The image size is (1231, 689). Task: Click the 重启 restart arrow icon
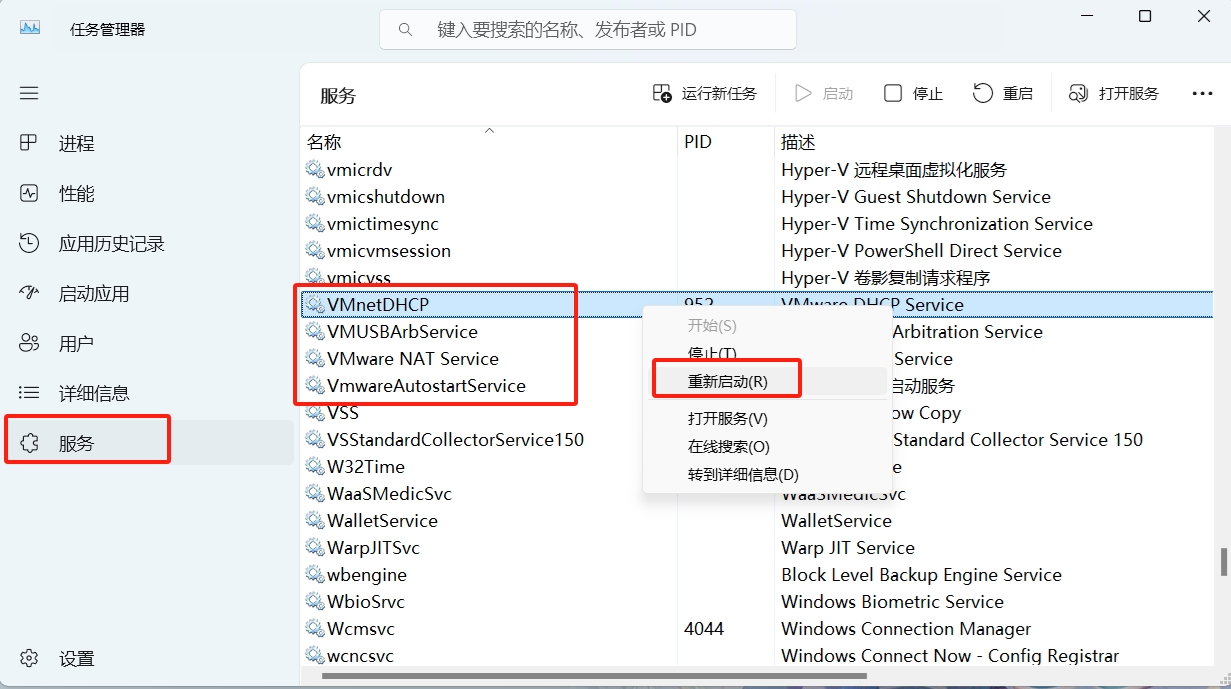tap(983, 93)
